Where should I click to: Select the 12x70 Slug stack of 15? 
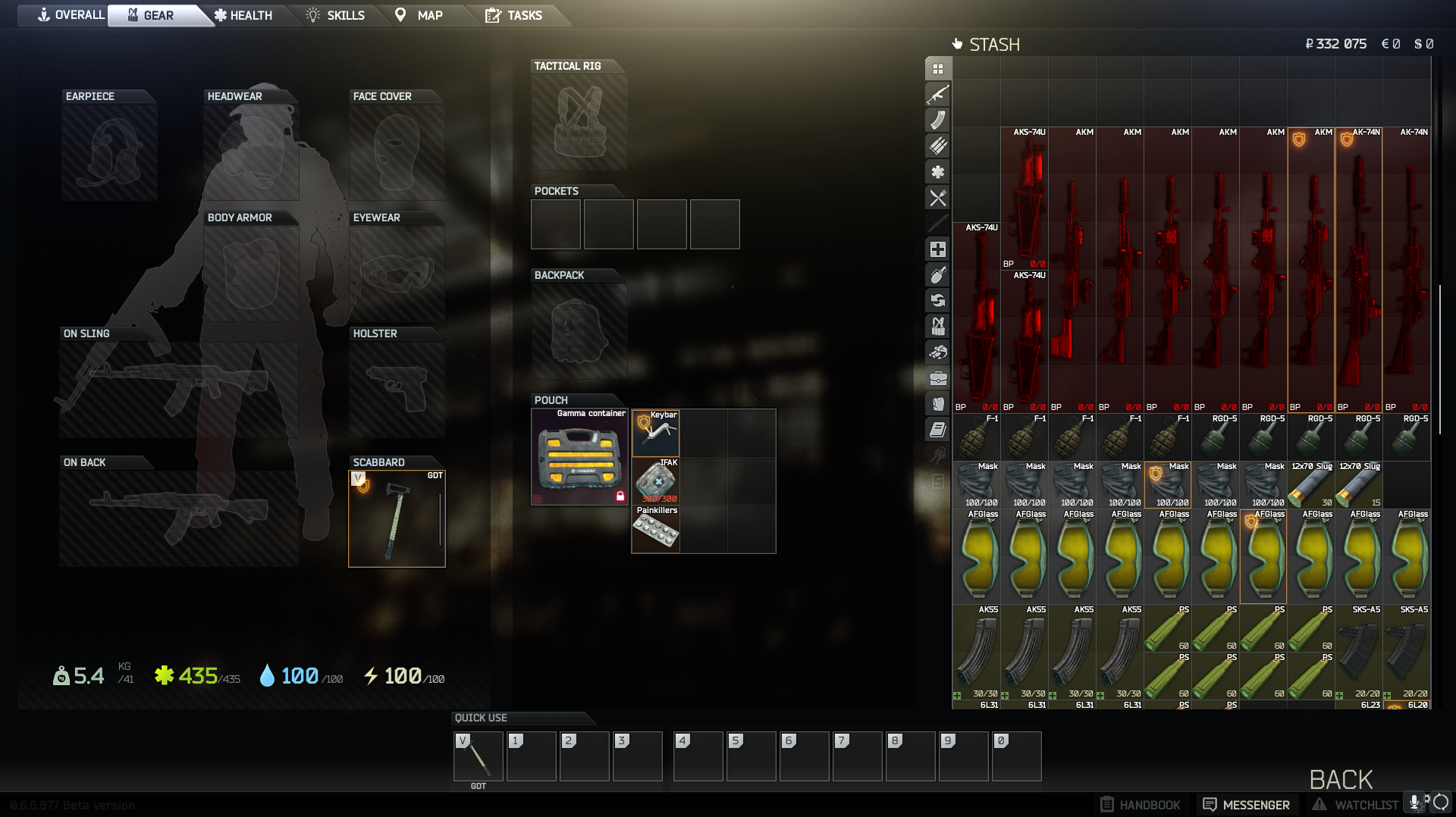coord(1359,485)
